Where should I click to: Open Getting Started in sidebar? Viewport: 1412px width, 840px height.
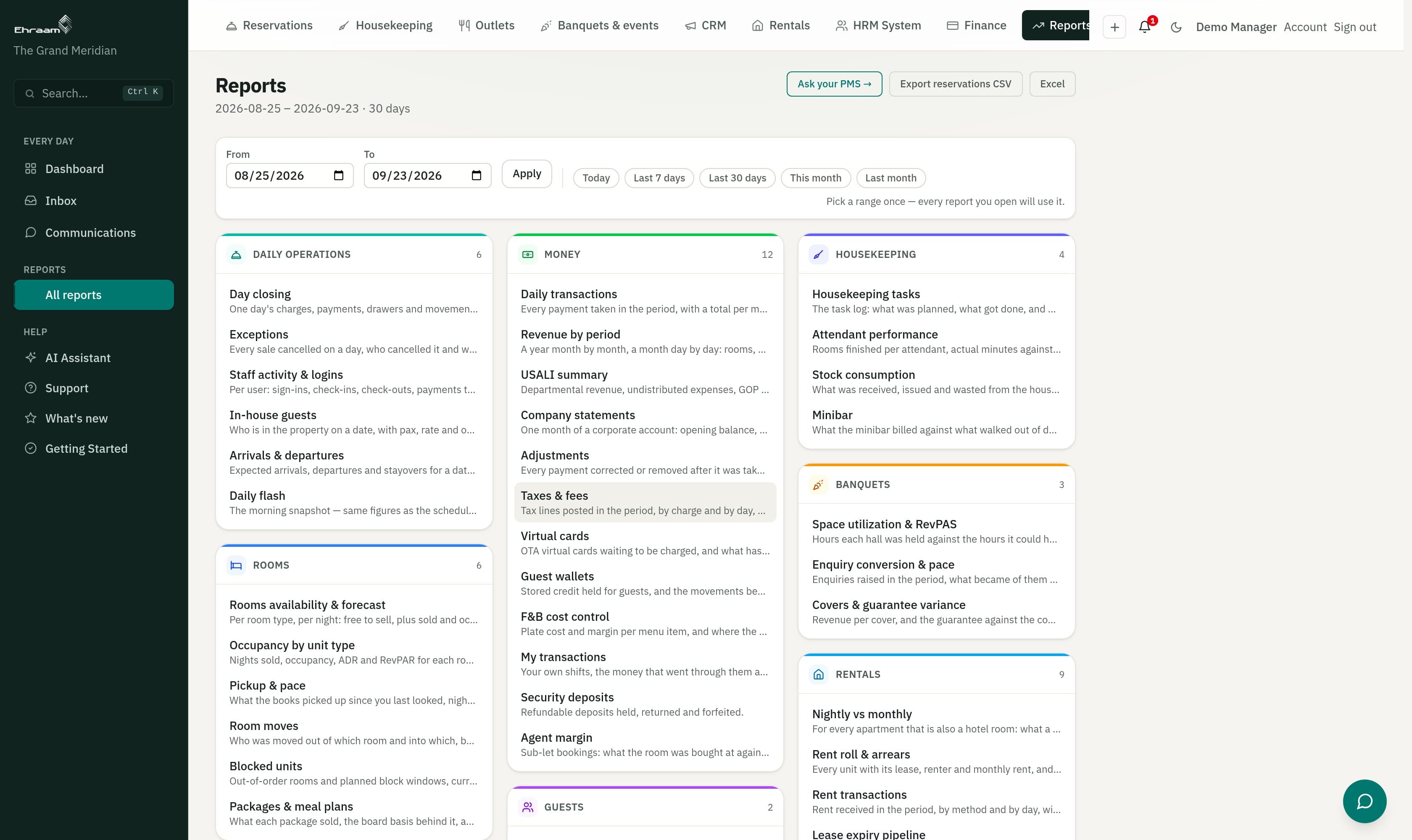click(x=93, y=448)
